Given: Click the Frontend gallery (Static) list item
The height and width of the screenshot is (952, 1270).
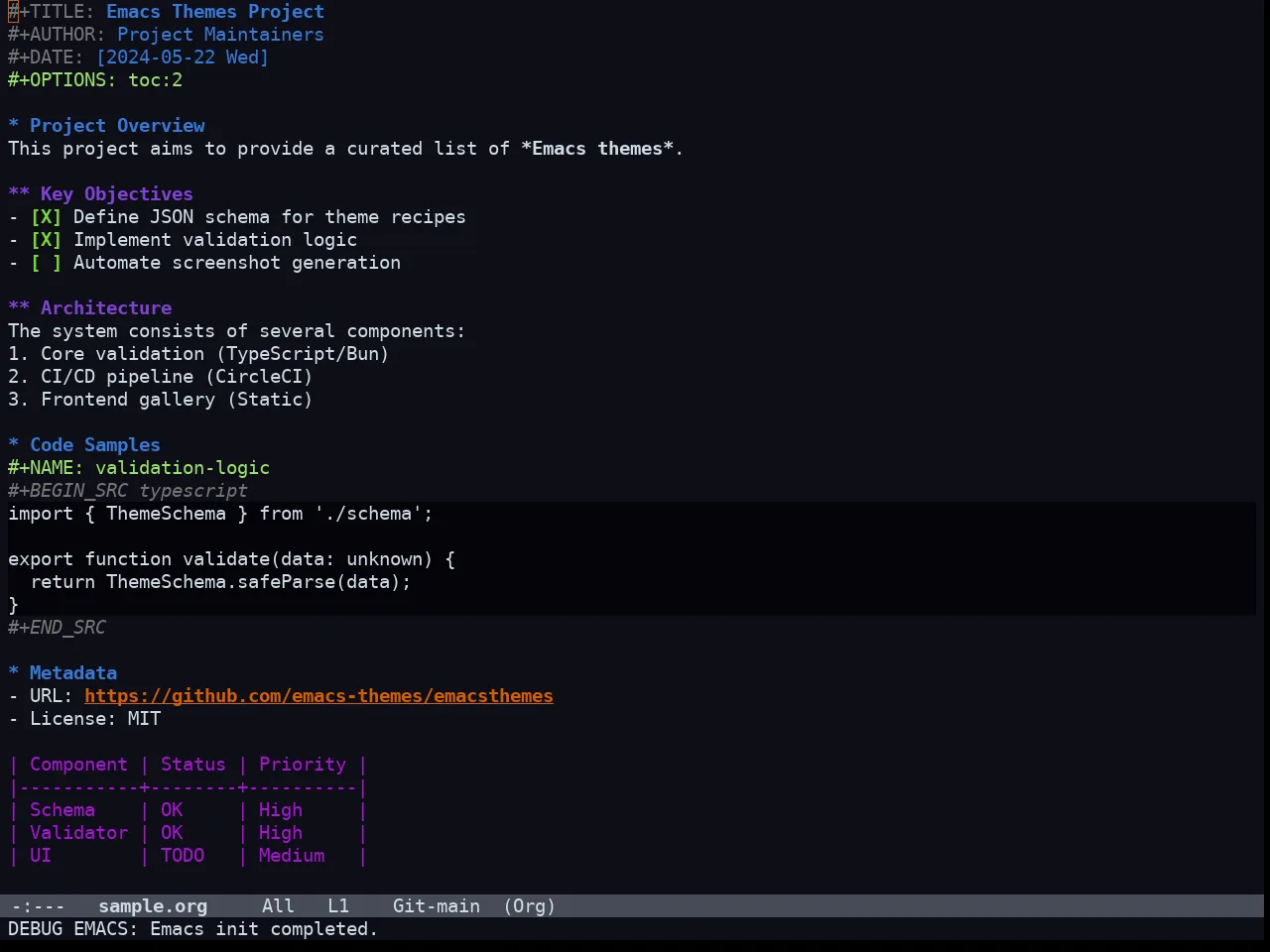Looking at the screenshot, I should [161, 400].
